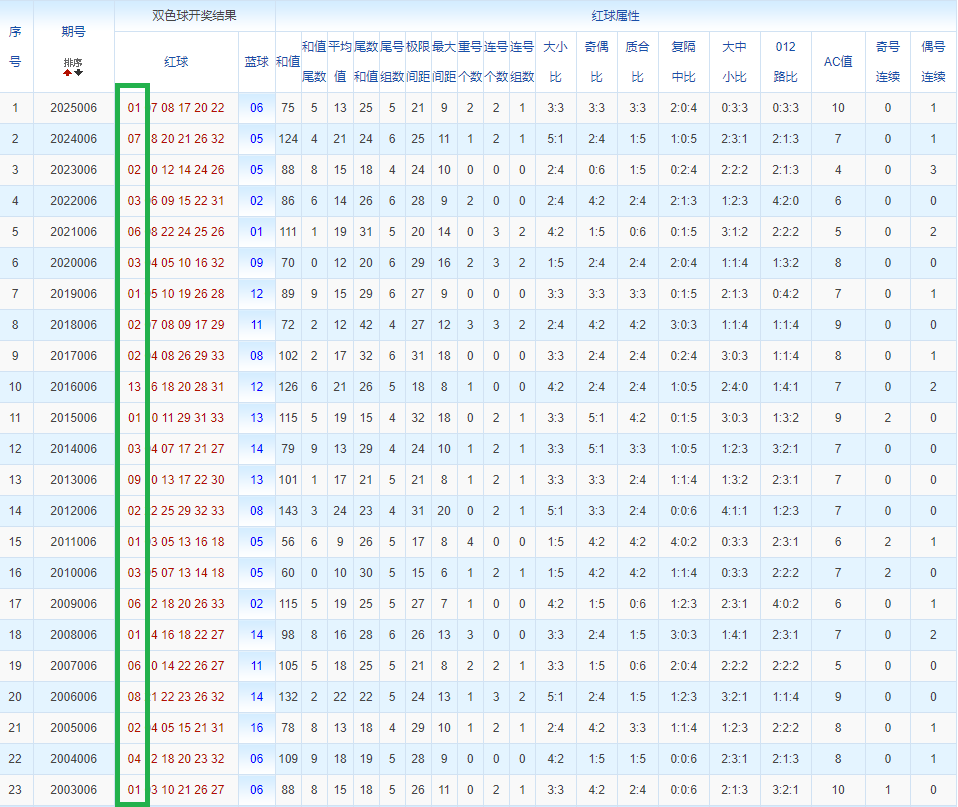
Task: Select period 2005006 cell
Action: tap(73, 728)
